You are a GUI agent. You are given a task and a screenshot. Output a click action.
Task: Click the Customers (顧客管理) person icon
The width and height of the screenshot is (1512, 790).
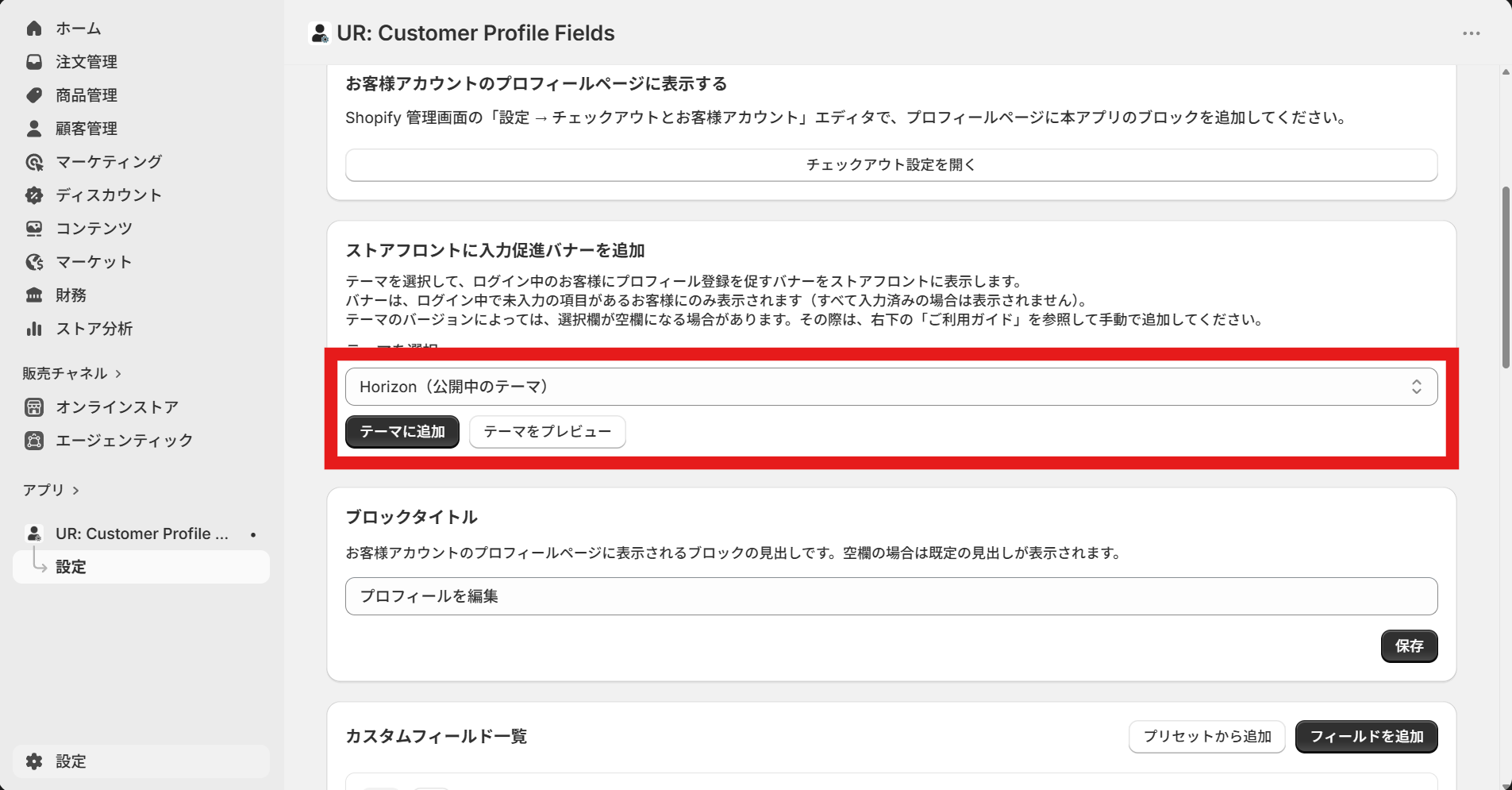34,129
